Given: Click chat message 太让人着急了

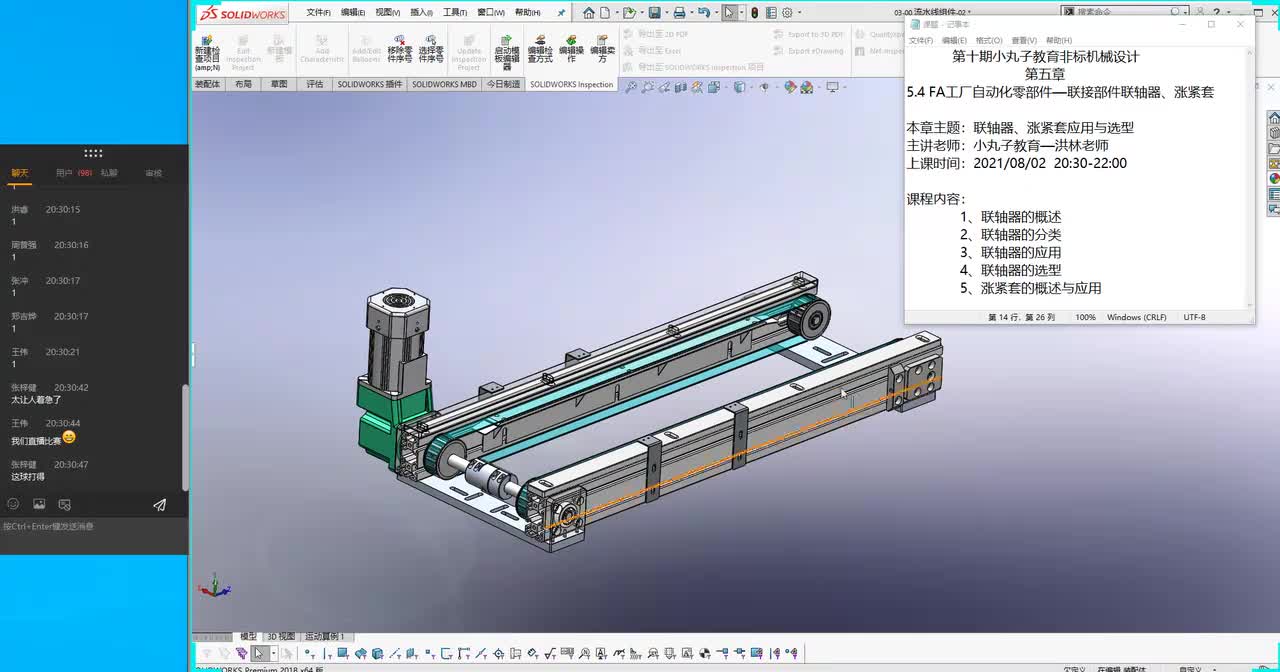Looking at the screenshot, I should point(36,400).
